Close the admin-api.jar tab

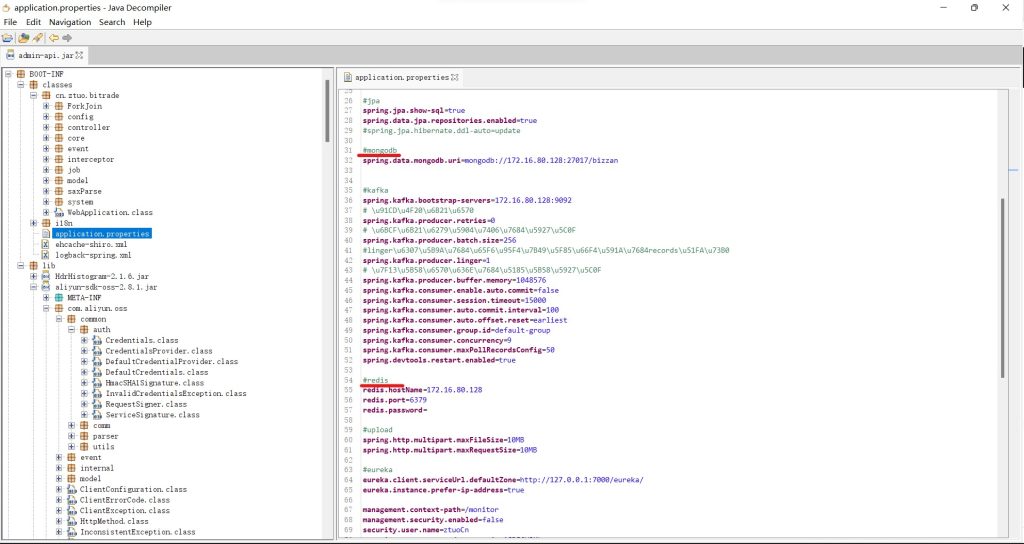[80, 55]
